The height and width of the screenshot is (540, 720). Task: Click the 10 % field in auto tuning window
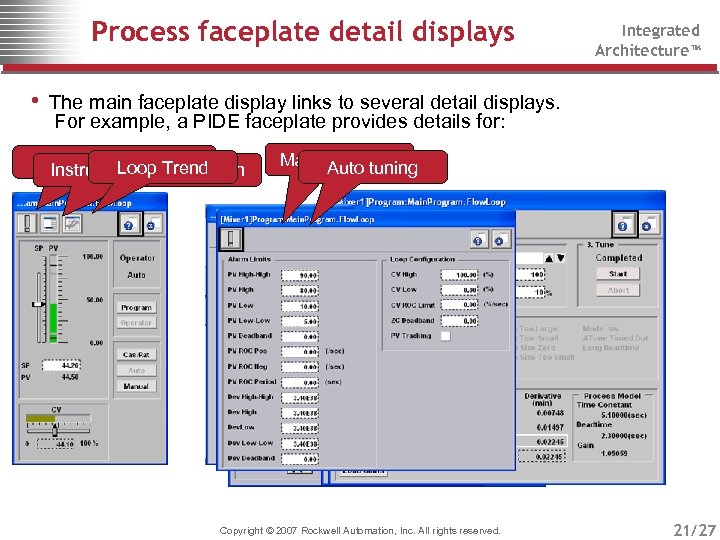click(x=531, y=292)
